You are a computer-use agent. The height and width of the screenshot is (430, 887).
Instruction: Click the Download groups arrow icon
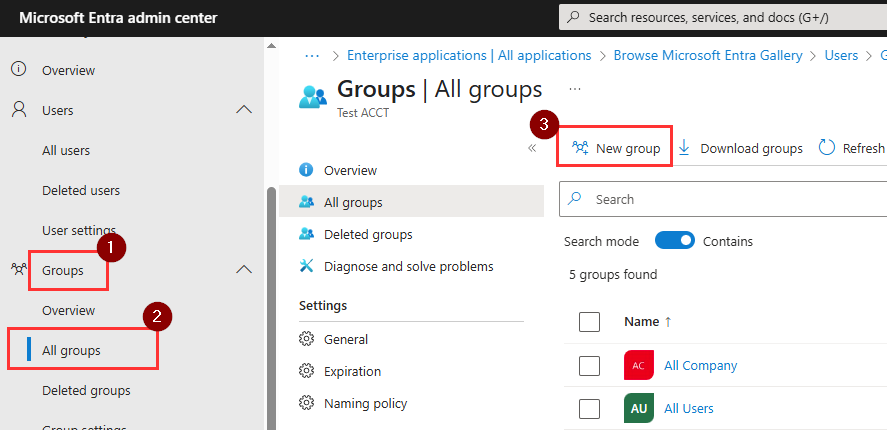point(684,148)
